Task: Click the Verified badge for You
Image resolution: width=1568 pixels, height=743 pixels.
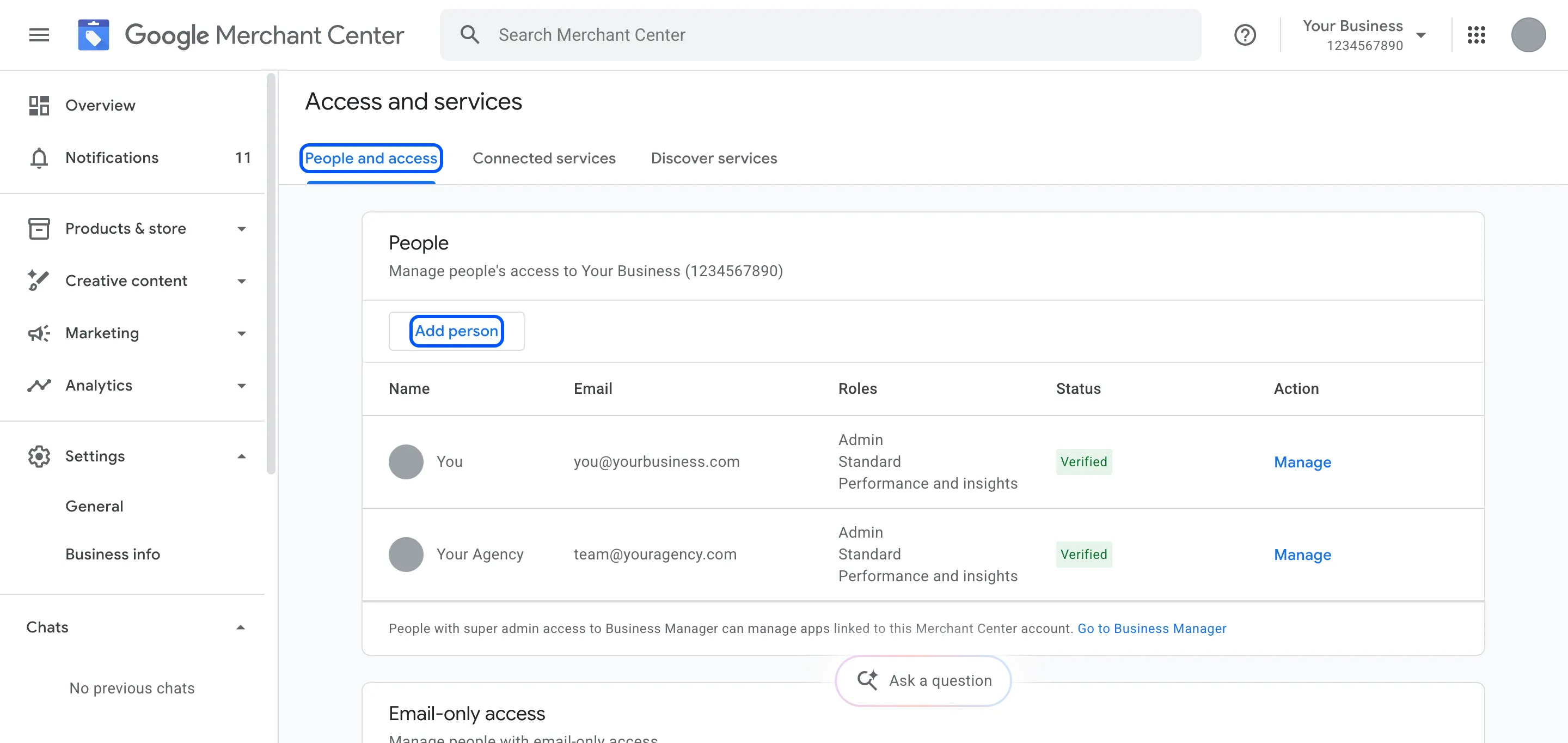Action: (x=1083, y=461)
